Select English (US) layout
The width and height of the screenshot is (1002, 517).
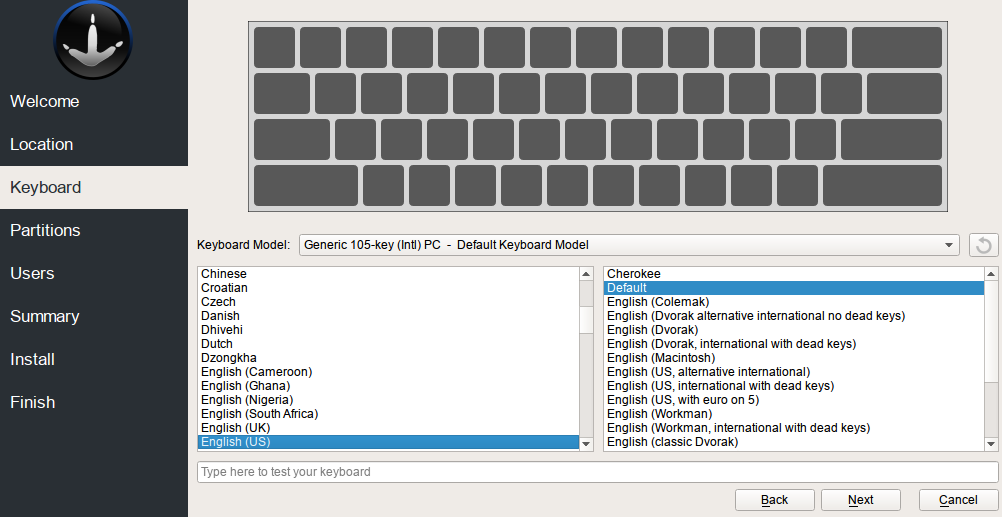[x=388, y=442]
